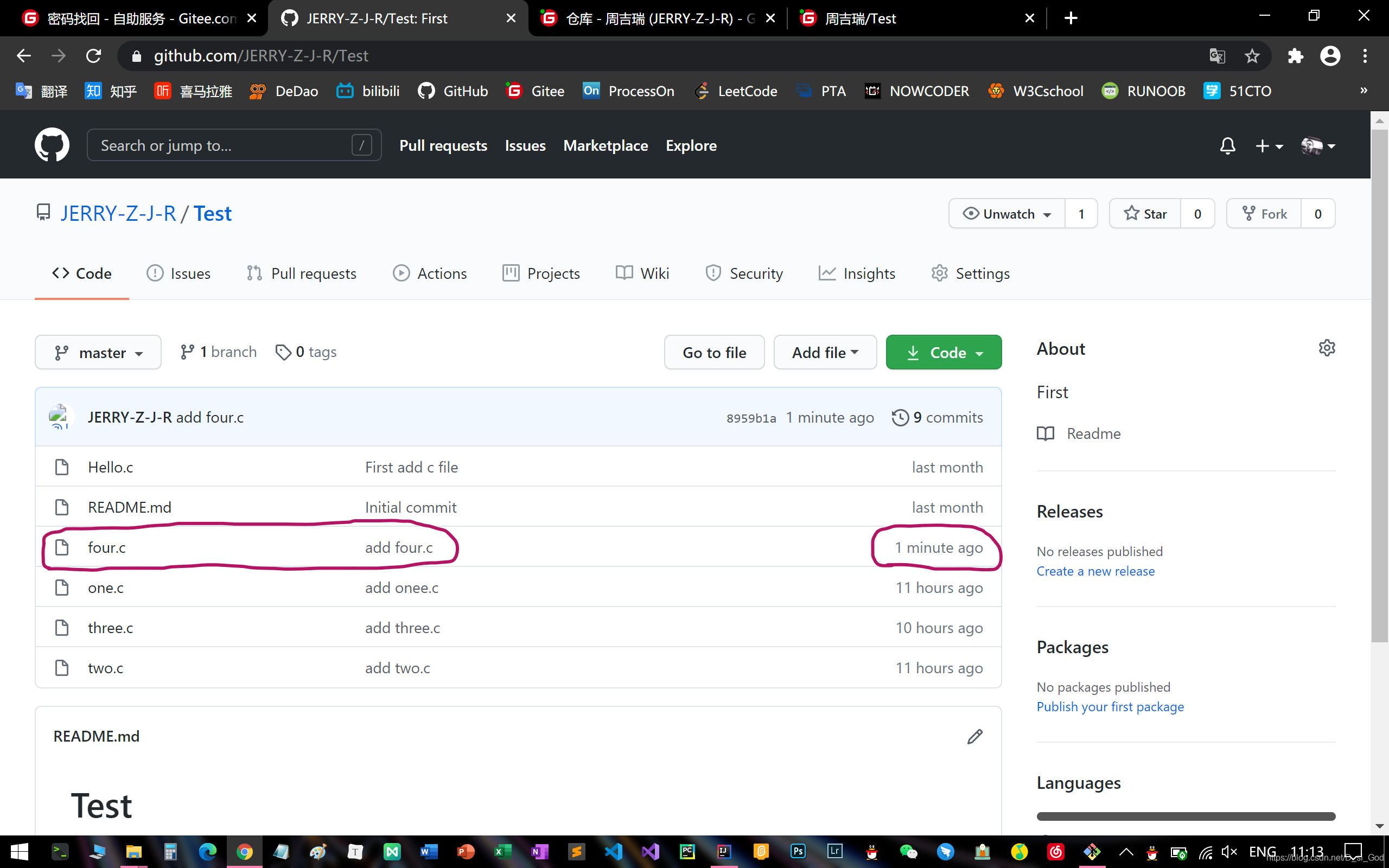The height and width of the screenshot is (868, 1389).
Task: Star the Test repository
Action: pyautogui.click(x=1145, y=214)
